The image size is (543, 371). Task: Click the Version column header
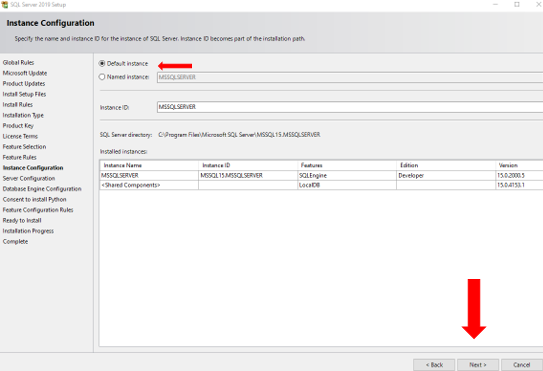tap(519, 165)
